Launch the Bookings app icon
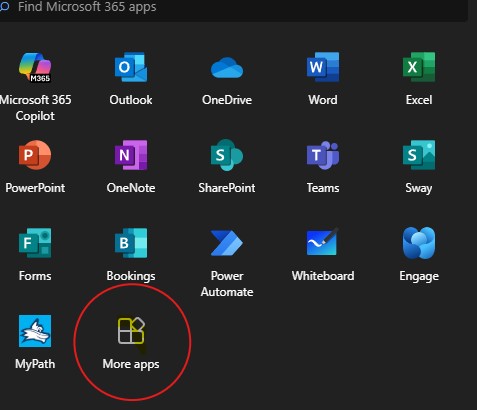This screenshot has width=477, height=410. coord(131,243)
